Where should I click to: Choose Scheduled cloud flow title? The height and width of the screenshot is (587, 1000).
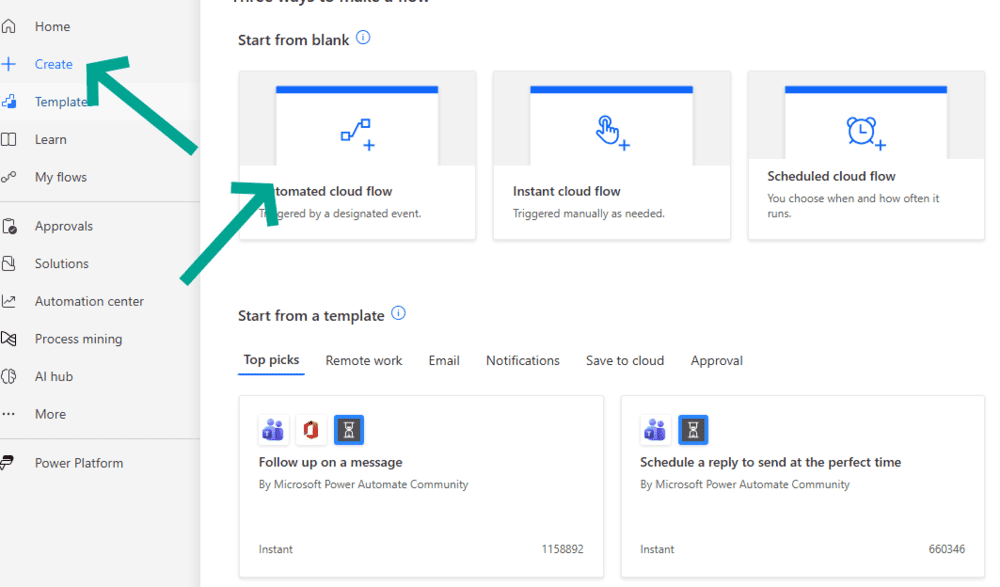[831, 176]
